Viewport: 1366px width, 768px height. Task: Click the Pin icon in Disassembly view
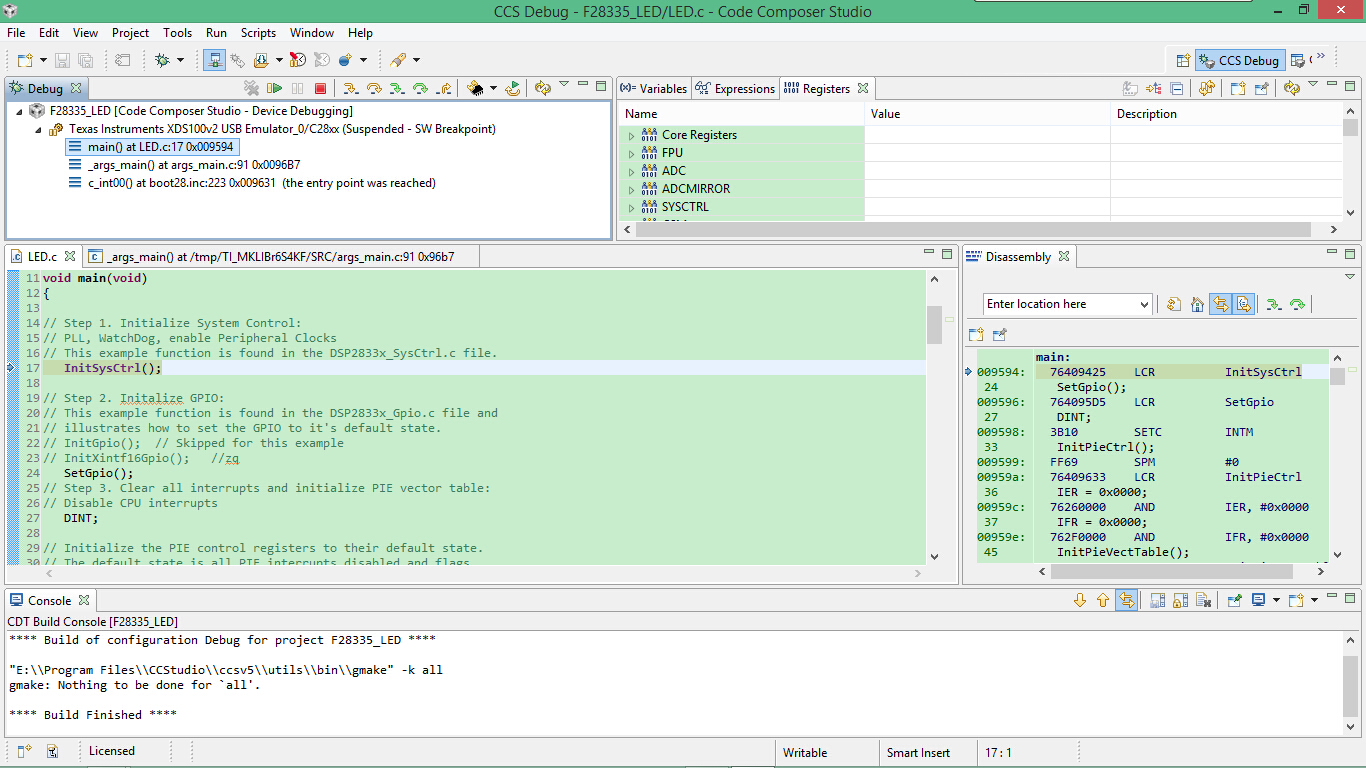pos(999,334)
